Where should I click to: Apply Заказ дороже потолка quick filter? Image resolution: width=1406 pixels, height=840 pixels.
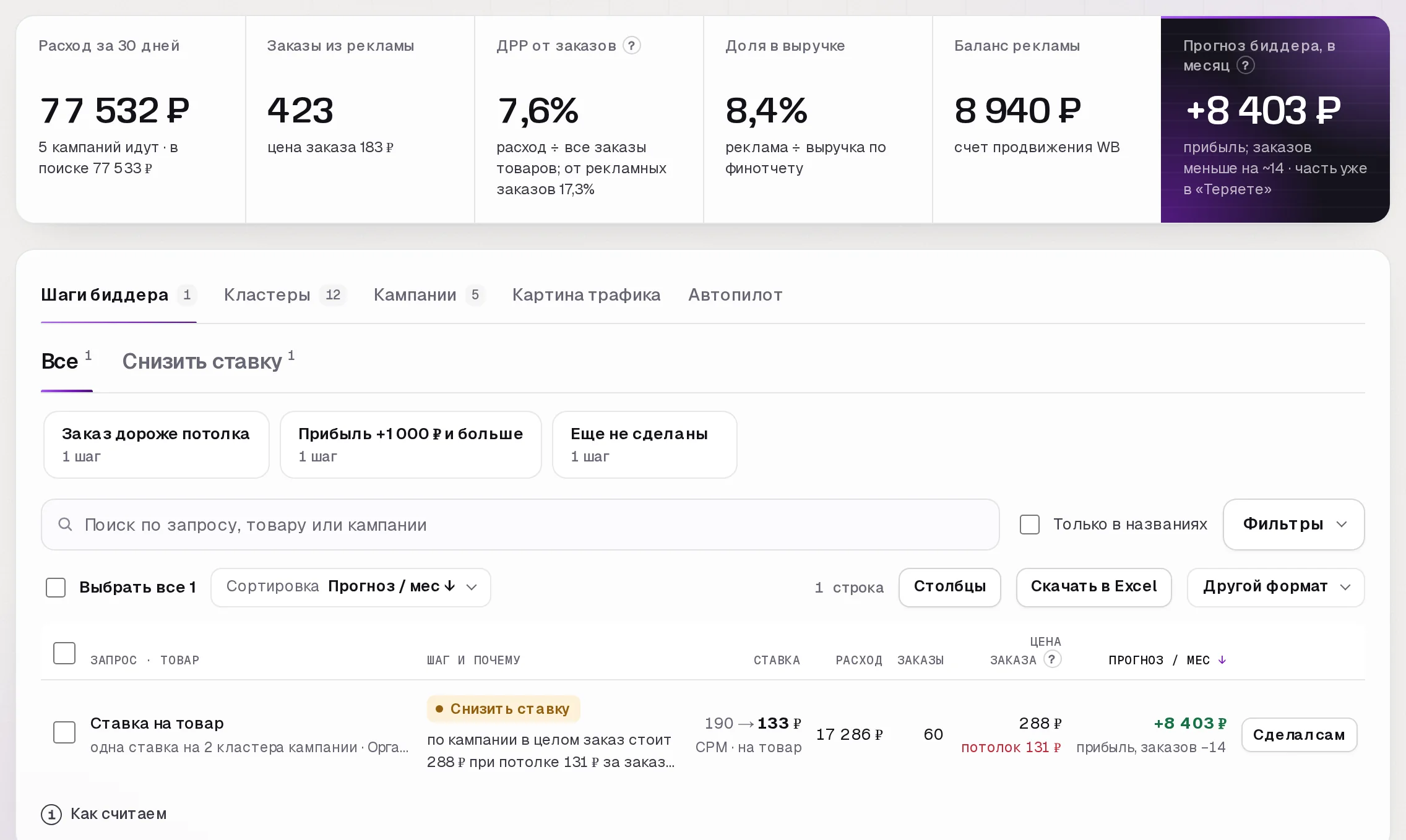click(x=157, y=445)
